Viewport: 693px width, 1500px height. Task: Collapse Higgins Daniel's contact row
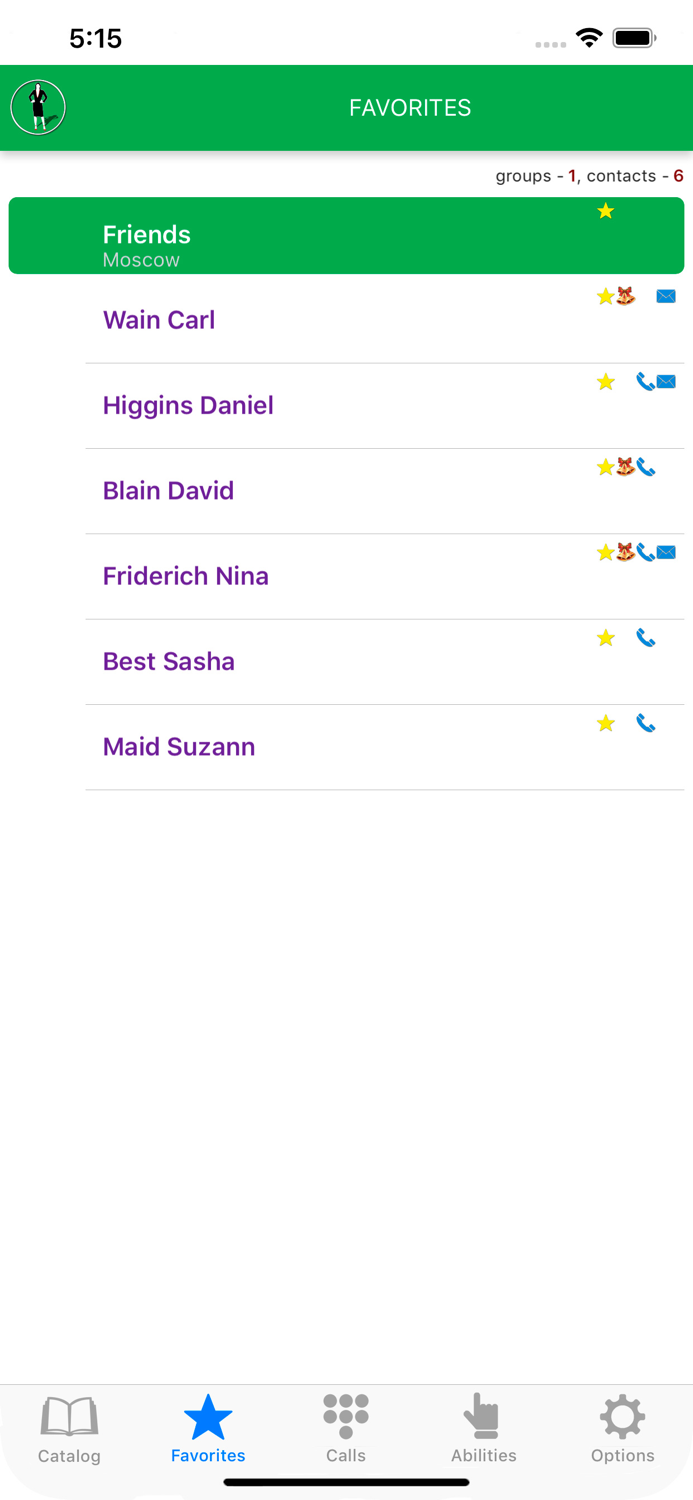click(300, 405)
